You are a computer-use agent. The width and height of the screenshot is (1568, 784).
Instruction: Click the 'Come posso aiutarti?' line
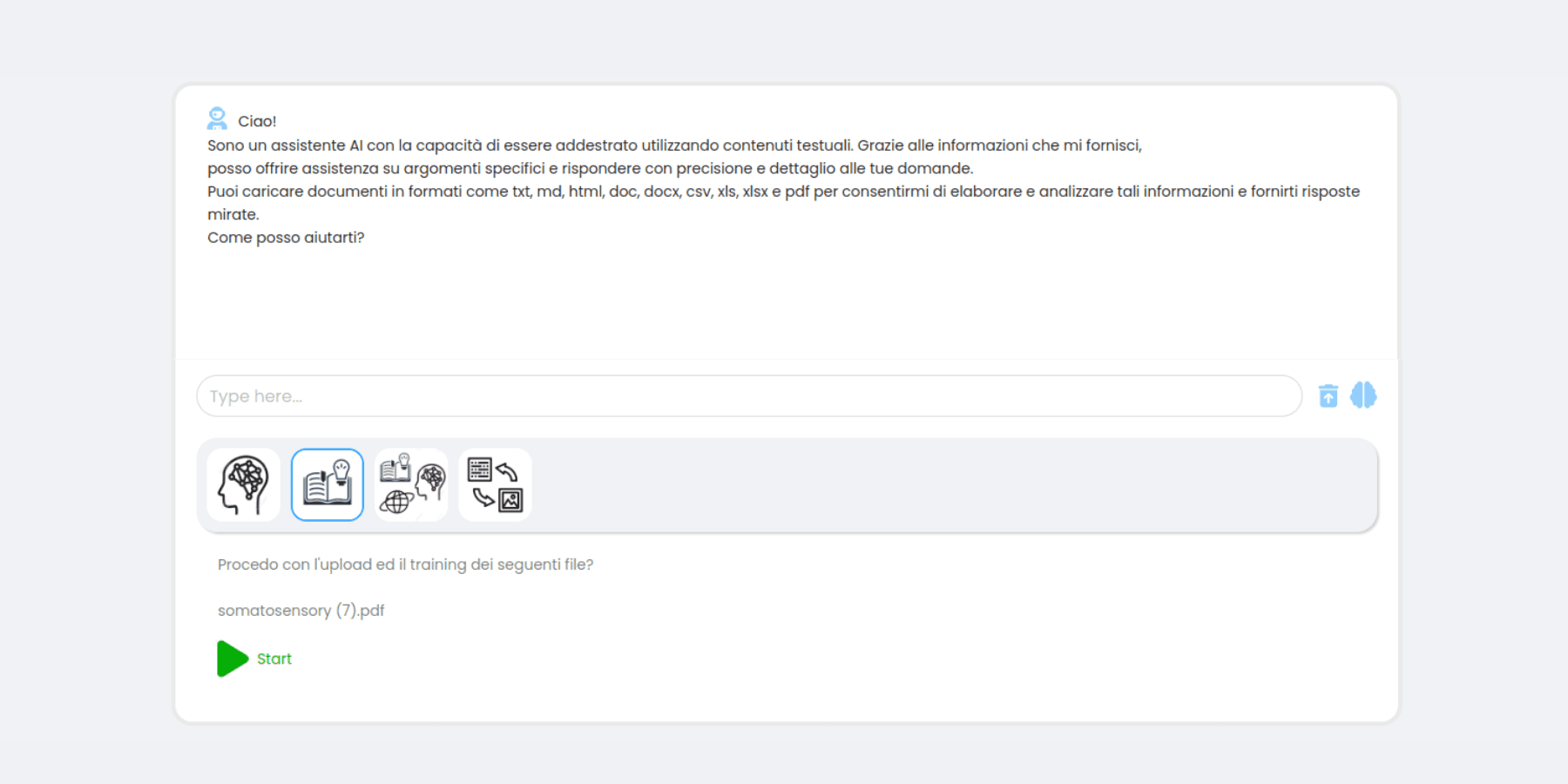(x=286, y=238)
